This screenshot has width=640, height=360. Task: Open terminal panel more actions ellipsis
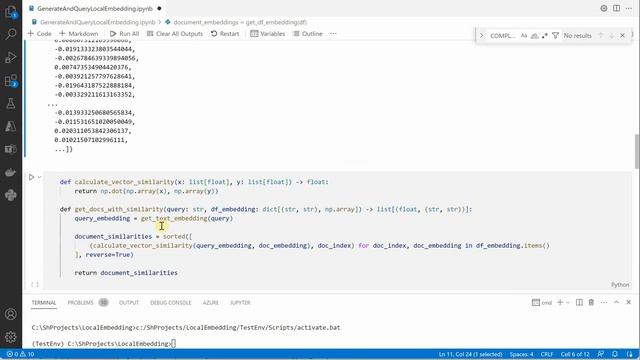[604, 302]
